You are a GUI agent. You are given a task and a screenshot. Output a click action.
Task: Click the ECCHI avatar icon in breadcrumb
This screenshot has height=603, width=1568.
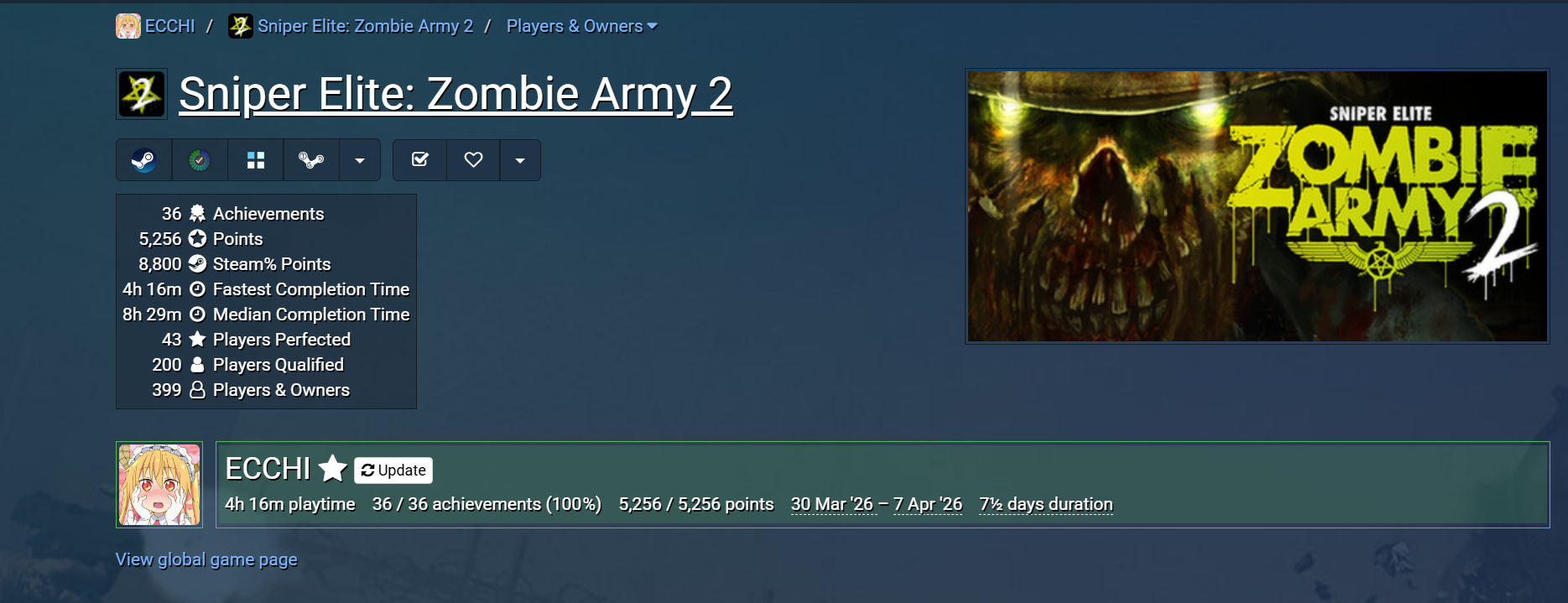128,26
